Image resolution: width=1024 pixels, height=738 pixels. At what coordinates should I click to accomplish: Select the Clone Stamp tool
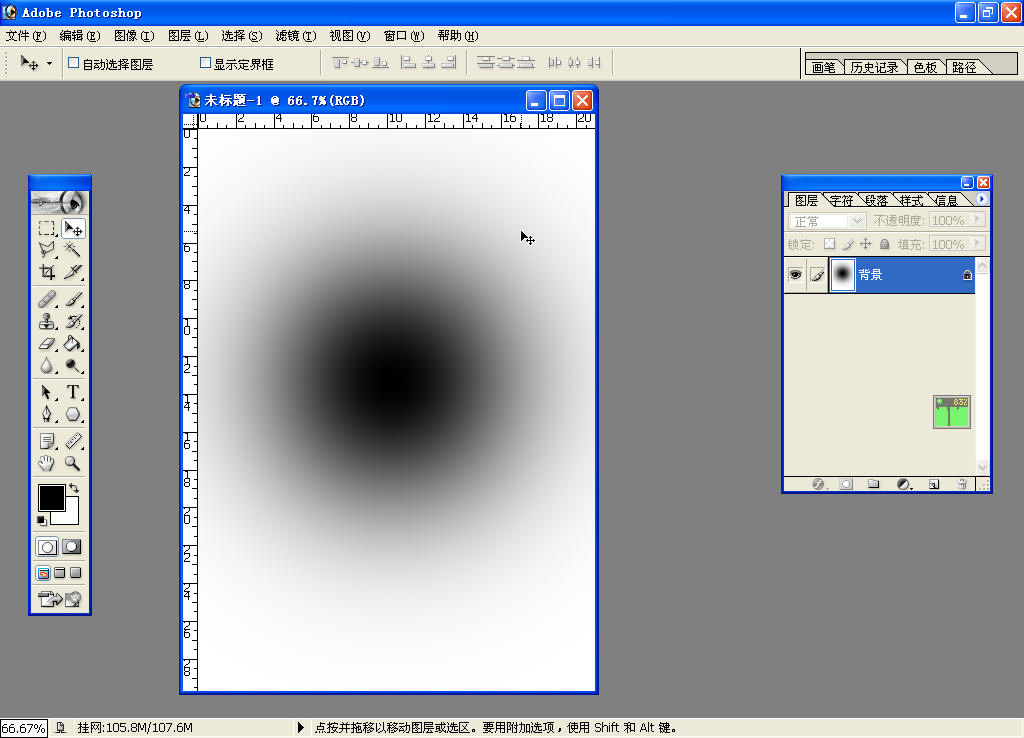(x=46, y=321)
